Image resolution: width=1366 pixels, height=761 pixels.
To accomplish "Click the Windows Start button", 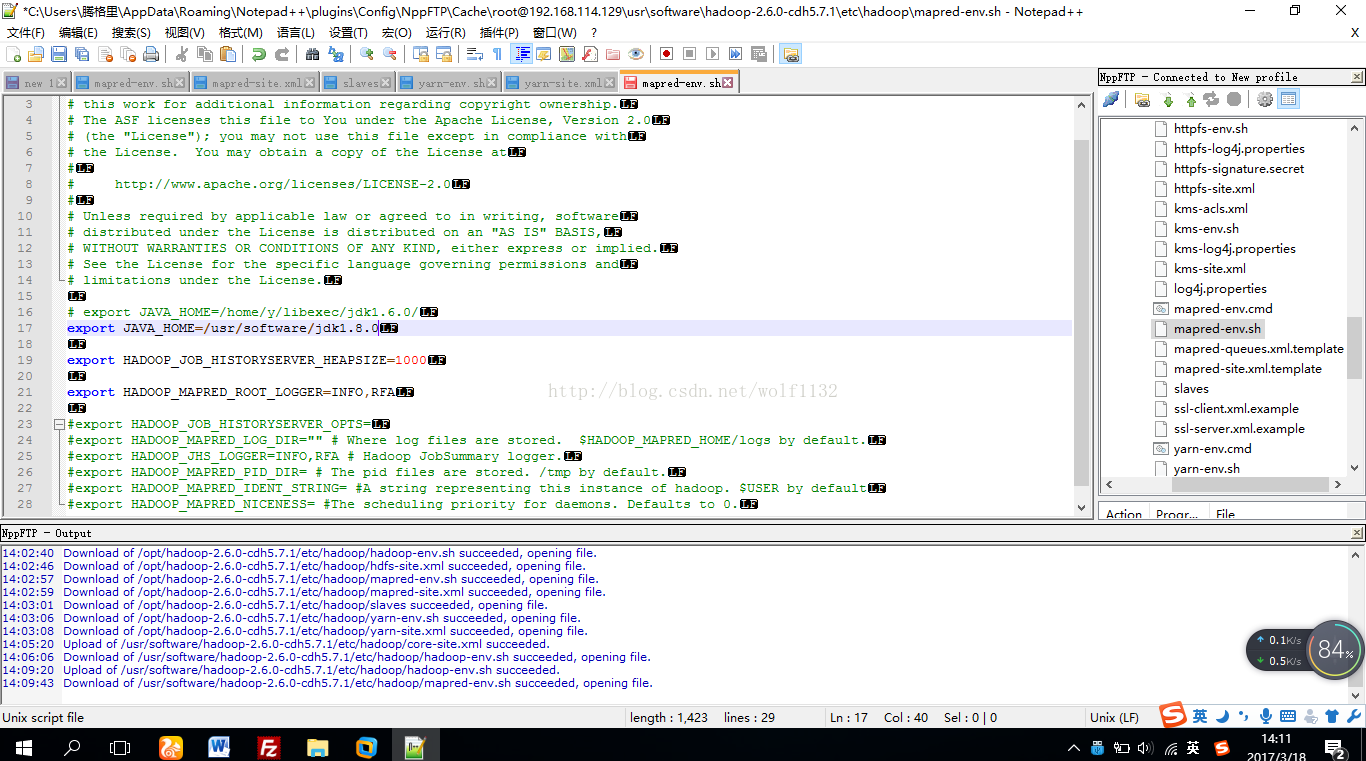I will click(x=23, y=747).
